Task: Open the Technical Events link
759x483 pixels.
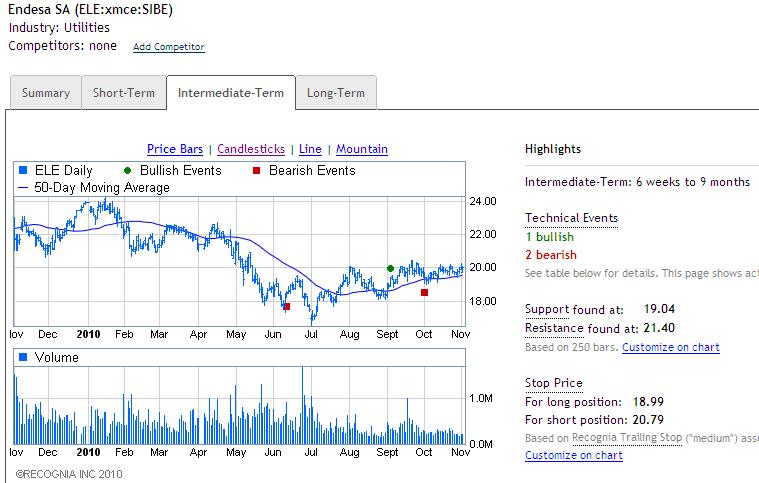Action: pyautogui.click(x=571, y=218)
